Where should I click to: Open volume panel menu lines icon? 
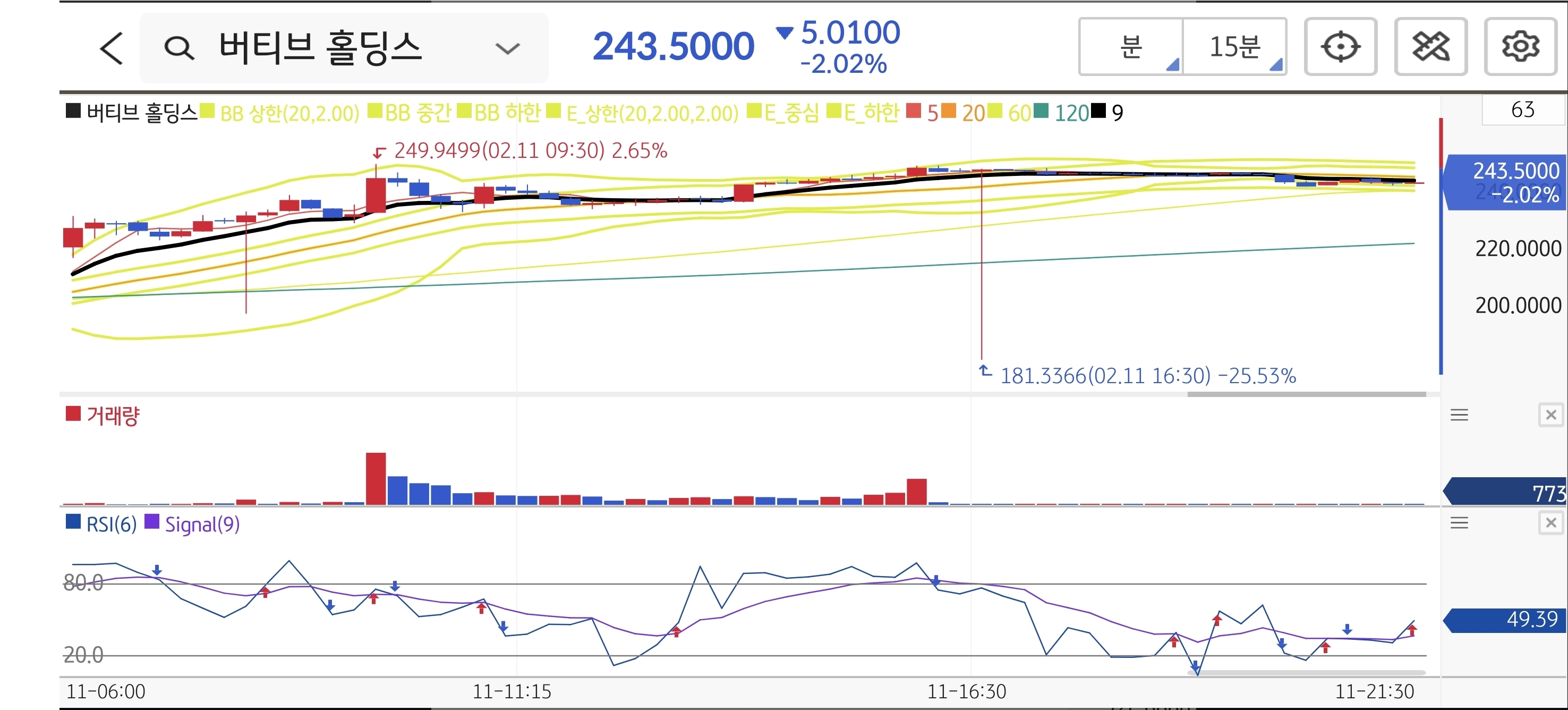[1459, 415]
